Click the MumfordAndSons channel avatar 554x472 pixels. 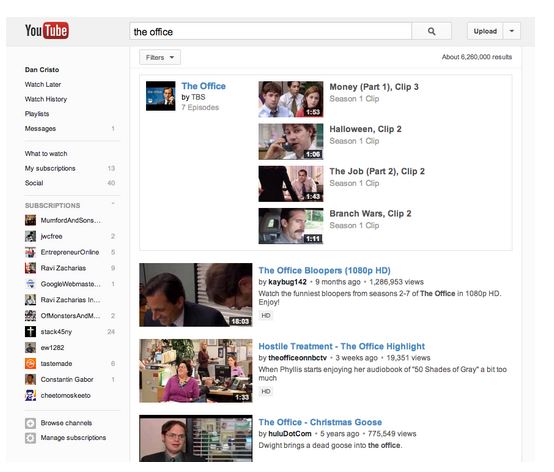click(30, 220)
